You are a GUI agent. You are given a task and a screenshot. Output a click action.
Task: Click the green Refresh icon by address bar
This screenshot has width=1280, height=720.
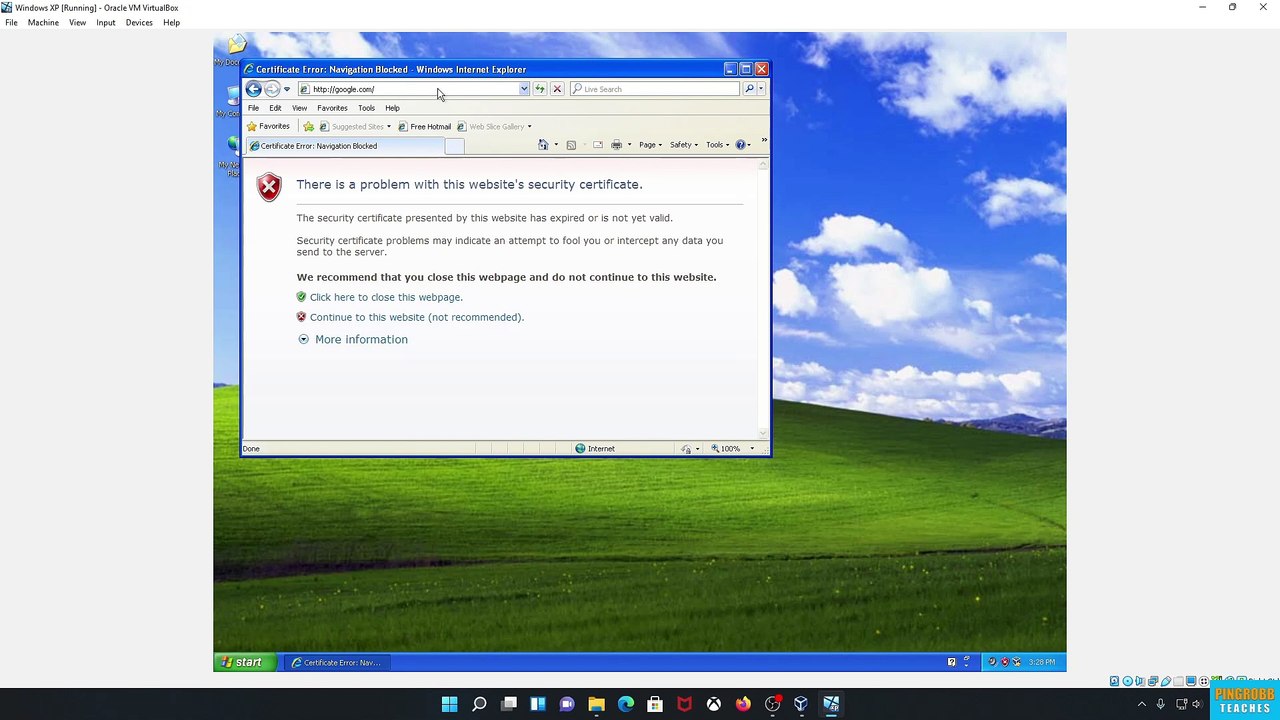(540, 89)
